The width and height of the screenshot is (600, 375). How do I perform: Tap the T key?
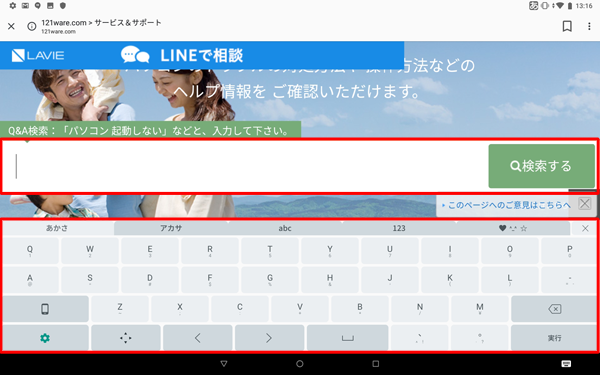[x=270, y=251]
